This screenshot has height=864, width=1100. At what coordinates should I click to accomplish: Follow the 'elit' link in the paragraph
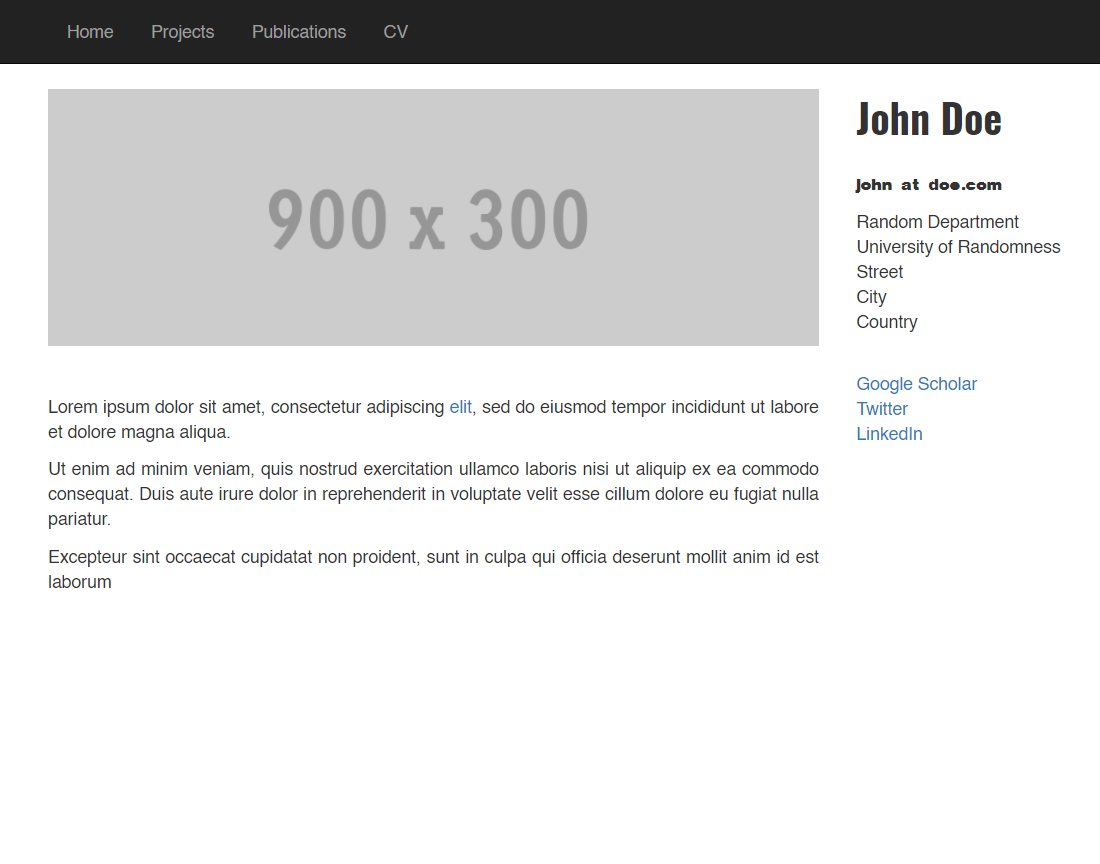460,407
